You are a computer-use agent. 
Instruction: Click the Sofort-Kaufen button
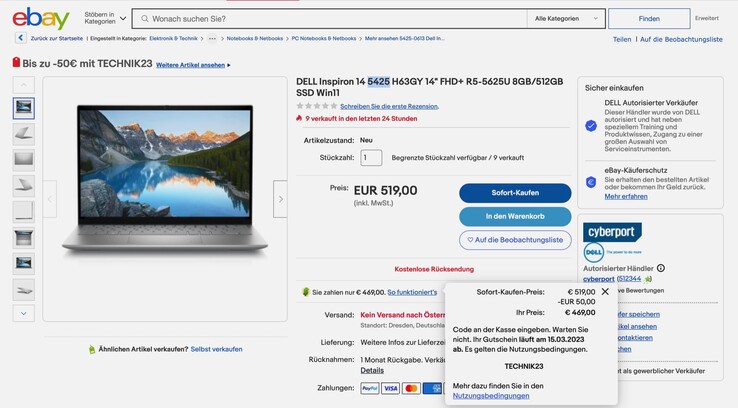pos(515,193)
